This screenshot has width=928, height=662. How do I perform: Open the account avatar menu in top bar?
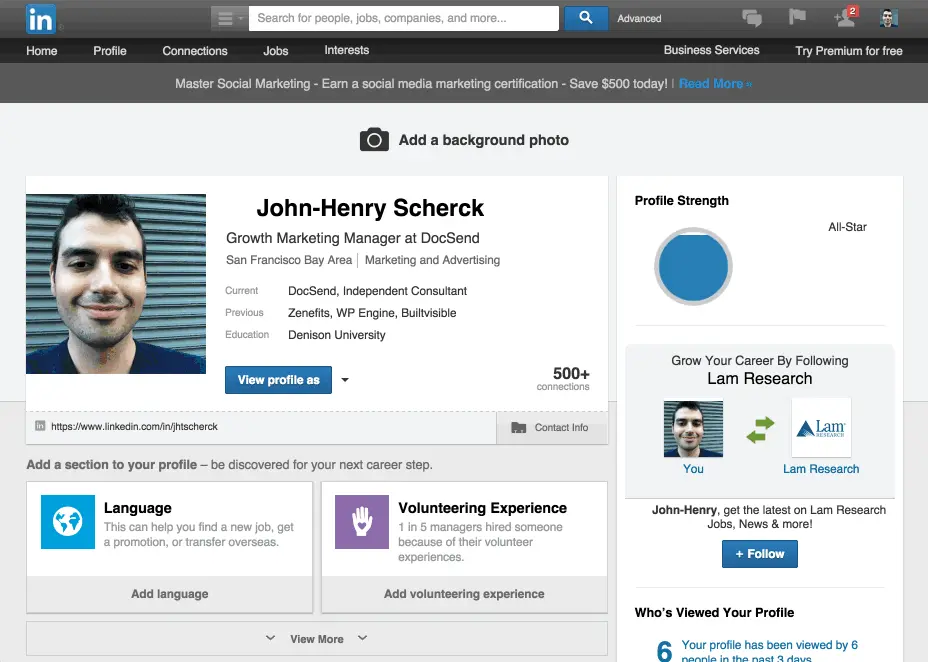point(888,18)
